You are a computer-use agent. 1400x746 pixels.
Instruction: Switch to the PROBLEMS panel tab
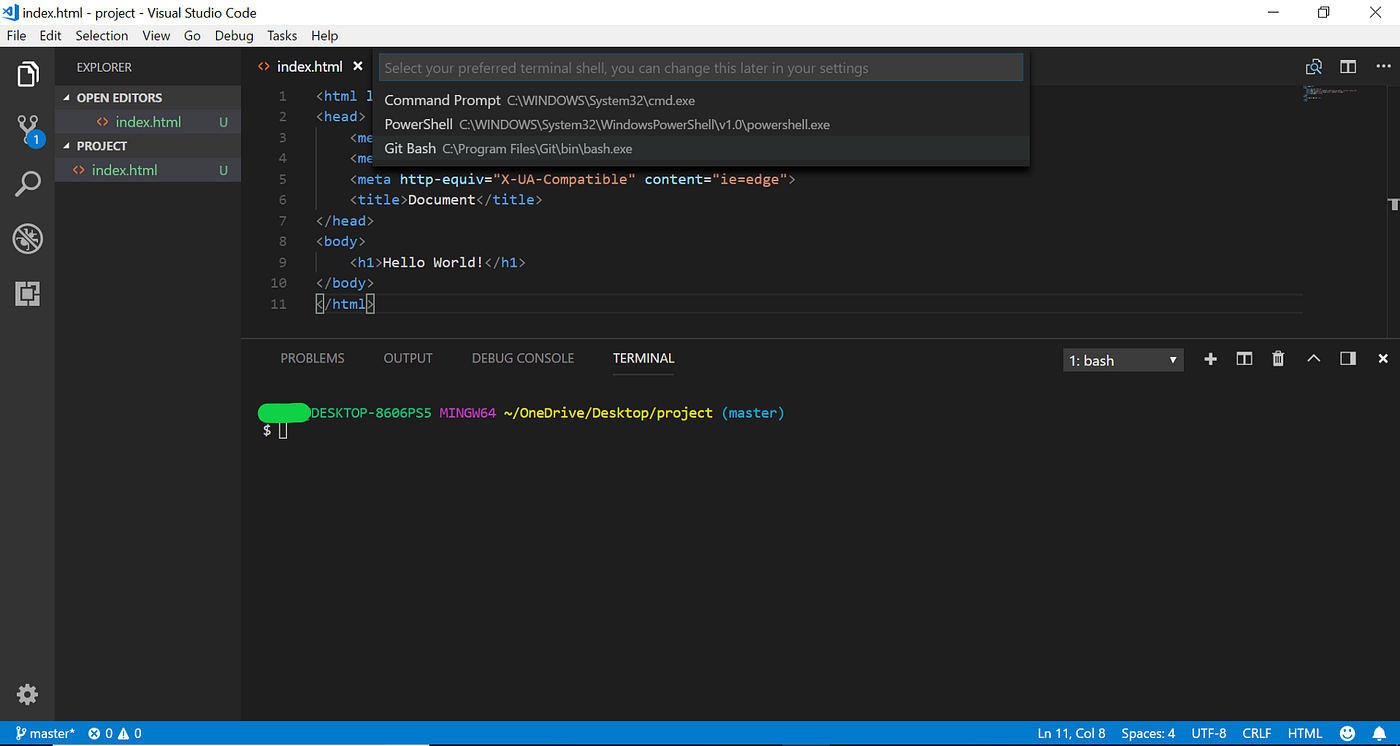pos(312,358)
